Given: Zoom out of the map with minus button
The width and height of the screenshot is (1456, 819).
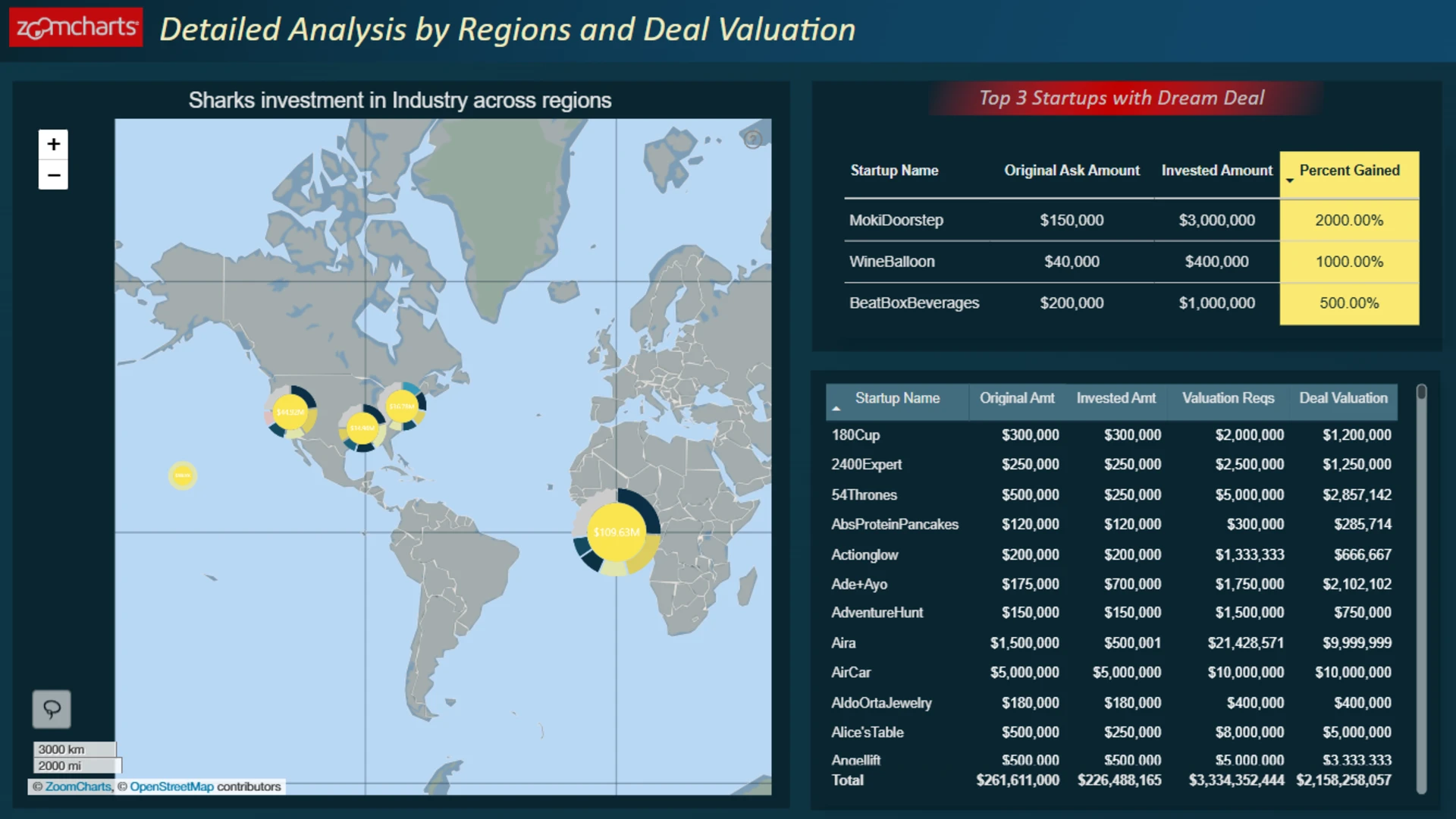Looking at the screenshot, I should pos(53,175).
